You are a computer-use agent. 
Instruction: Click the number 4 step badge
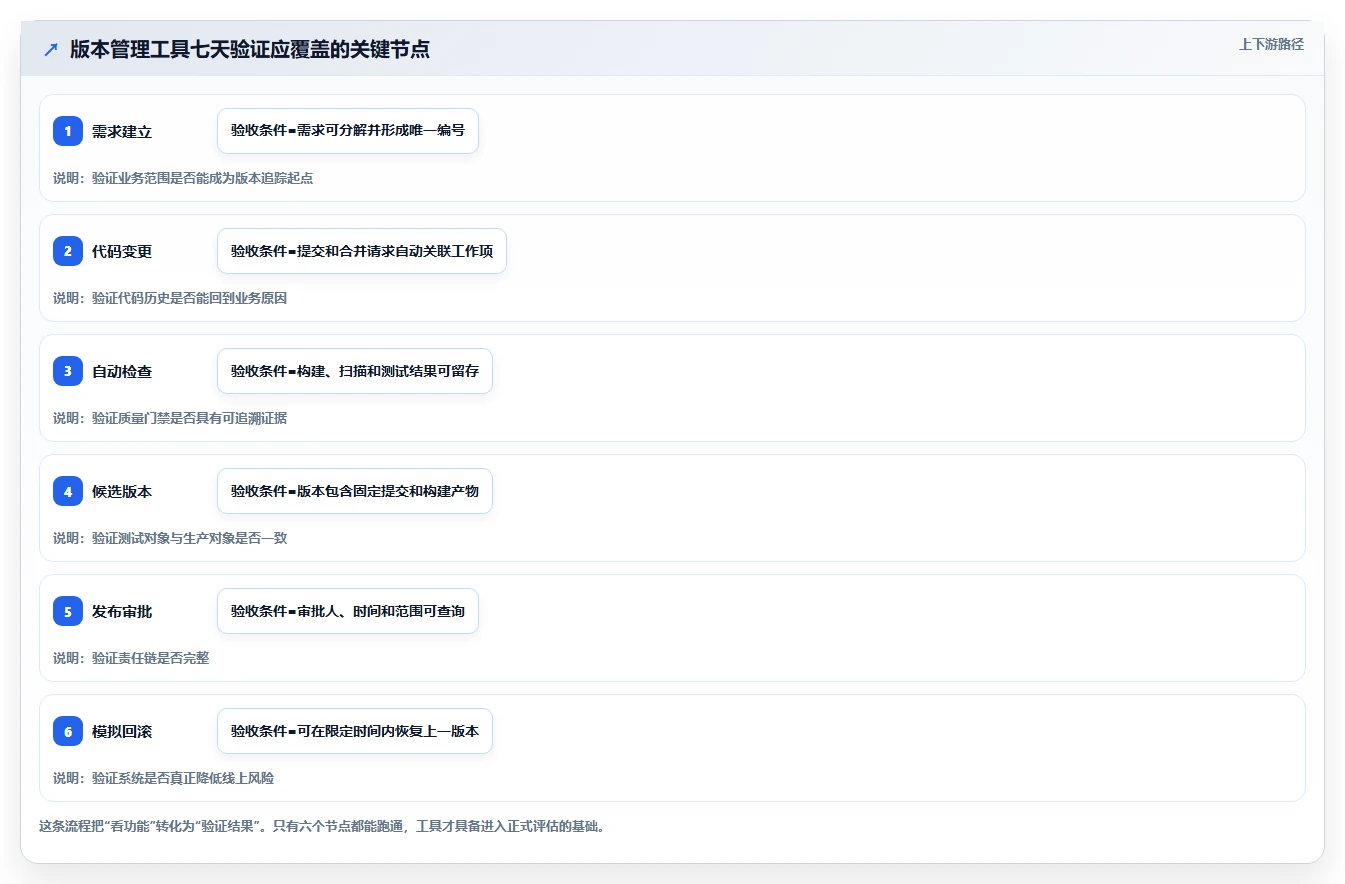pyautogui.click(x=68, y=491)
